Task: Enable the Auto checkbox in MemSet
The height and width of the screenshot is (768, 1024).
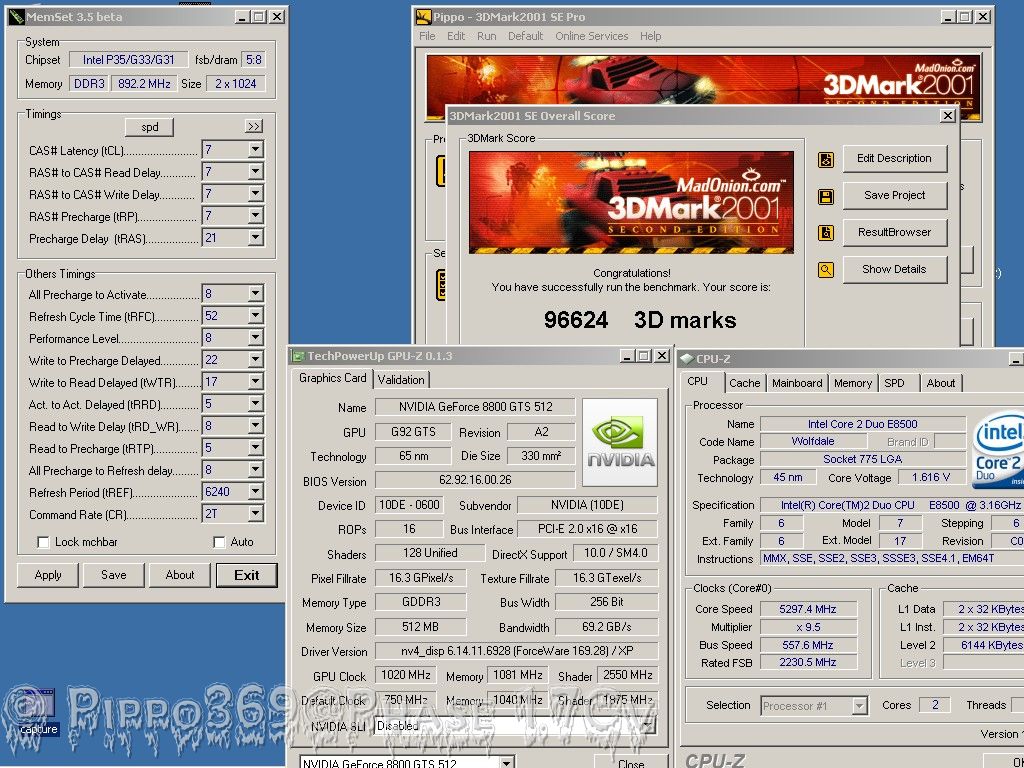Action: click(x=219, y=542)
